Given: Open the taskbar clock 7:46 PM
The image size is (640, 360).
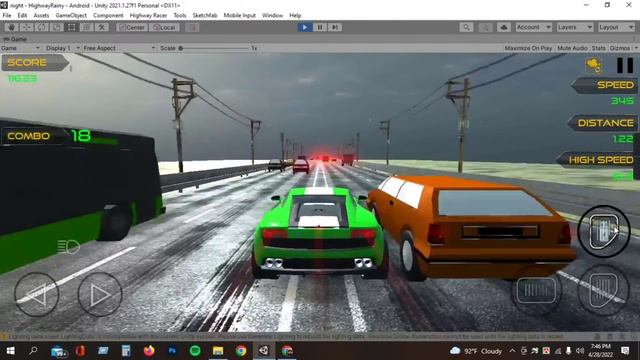Looking at the screenshot, I should point(601,351).
